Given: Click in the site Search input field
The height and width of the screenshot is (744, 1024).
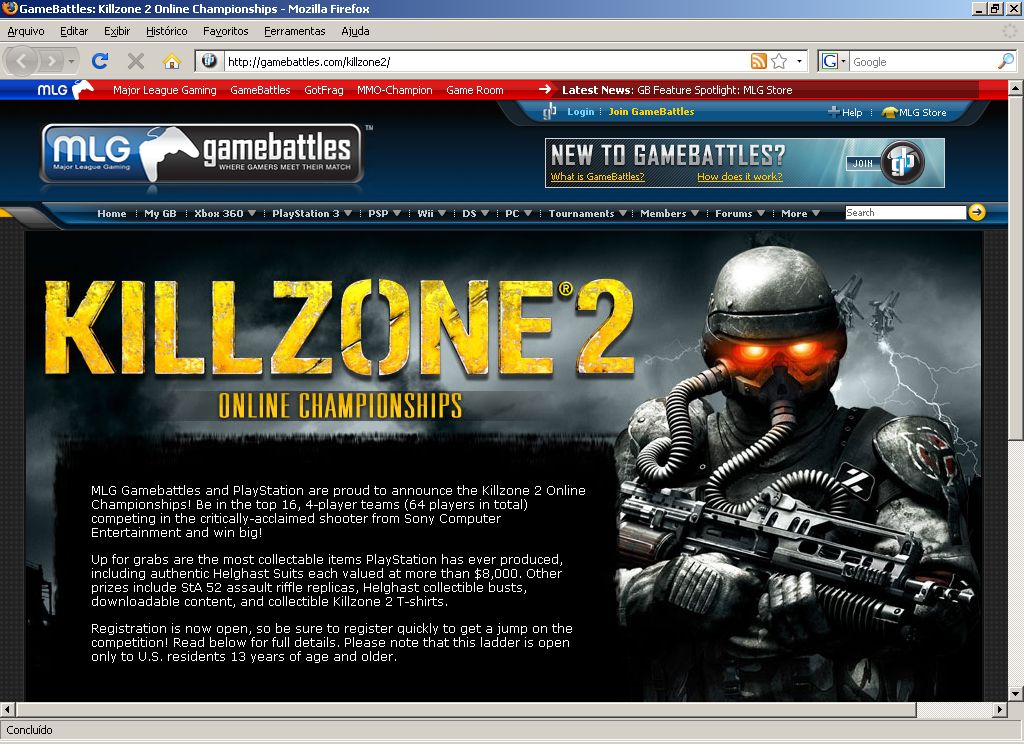Looking at the screenshot, I should [x=904, y=212].
